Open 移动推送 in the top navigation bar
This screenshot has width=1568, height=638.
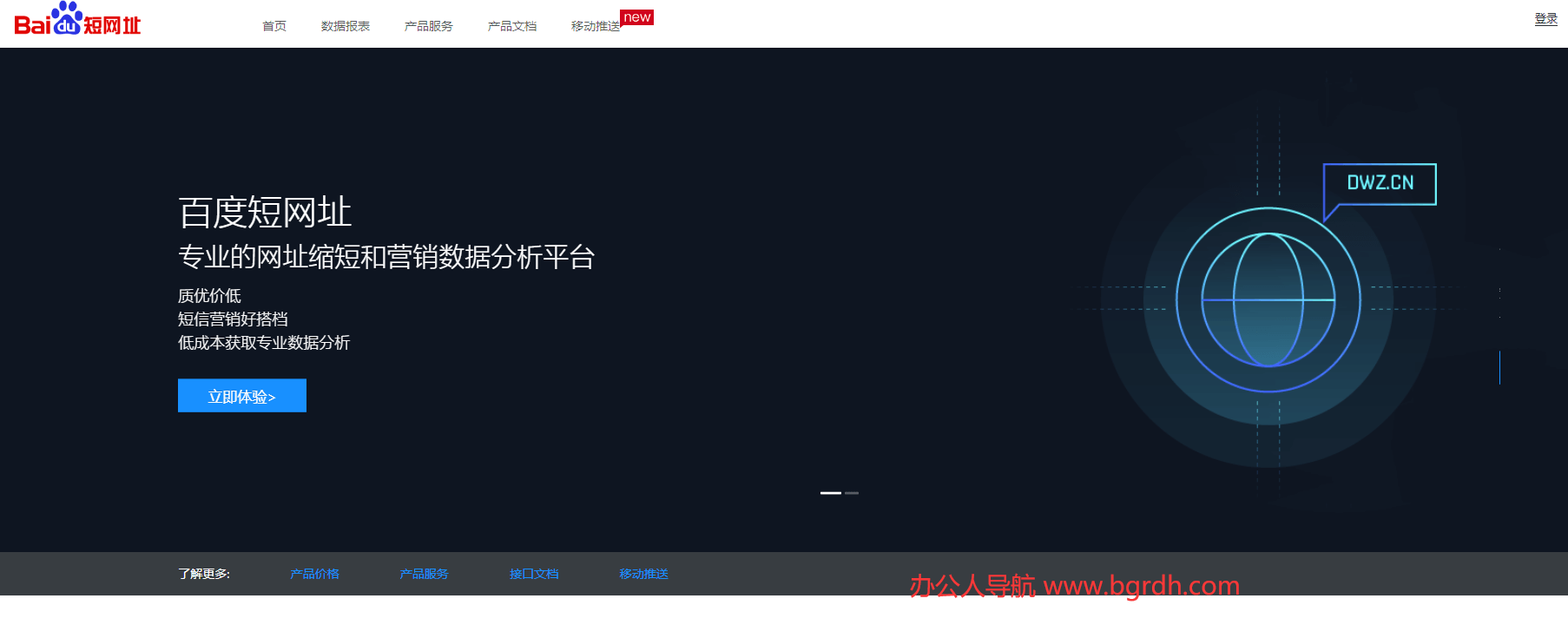pyautogui.click(x=596, y=26)
